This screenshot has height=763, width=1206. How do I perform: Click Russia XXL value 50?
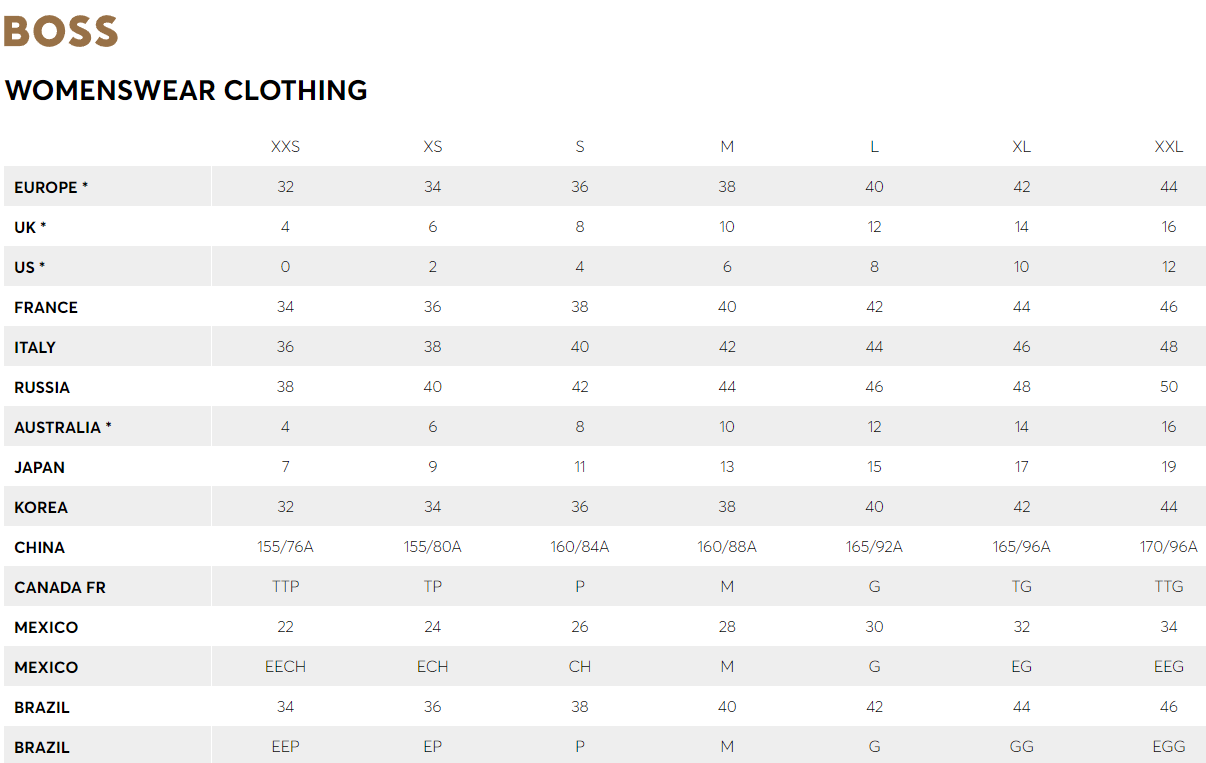[1168, 387]
